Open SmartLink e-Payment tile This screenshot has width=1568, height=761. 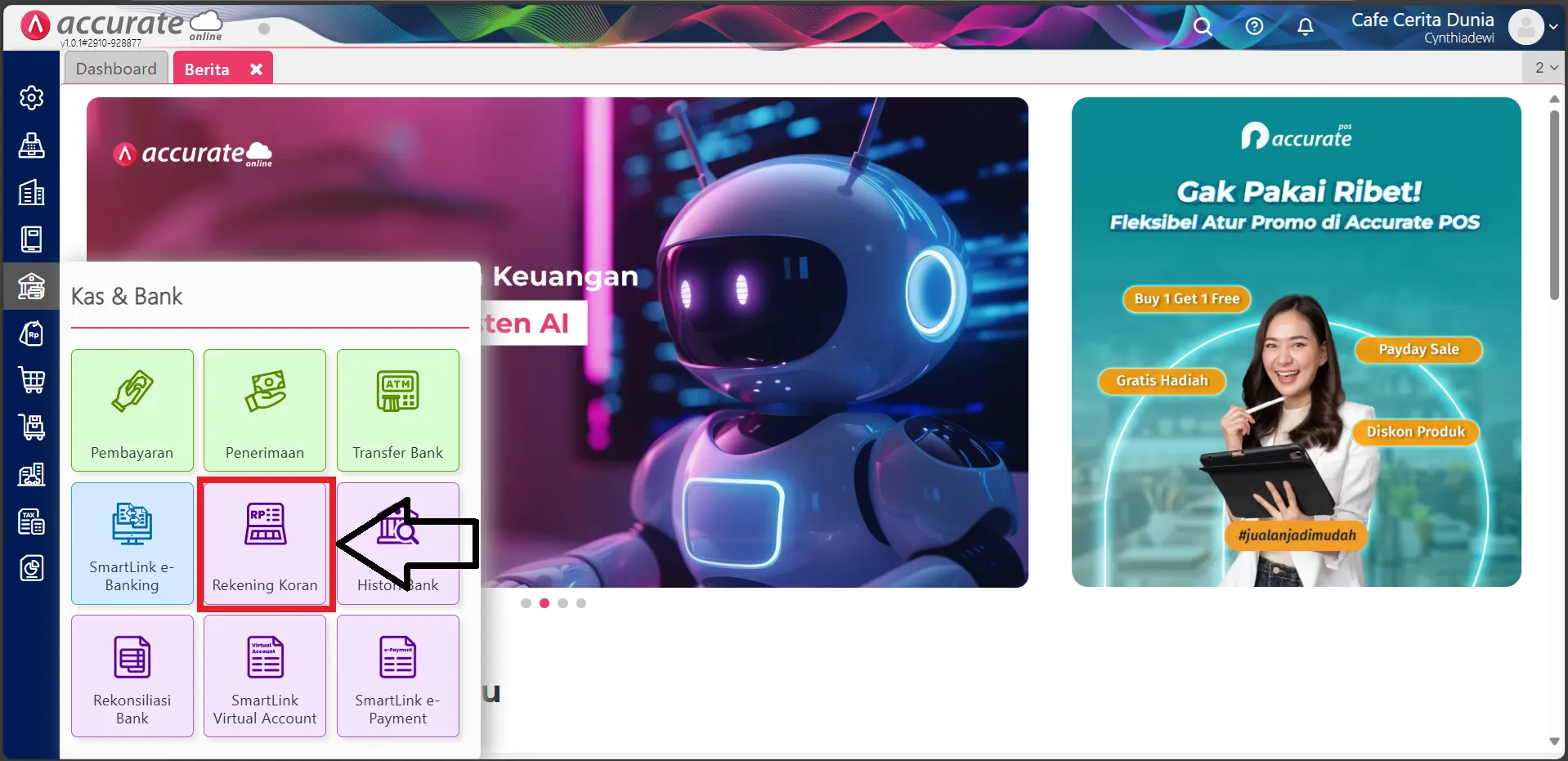pos(397,675)
